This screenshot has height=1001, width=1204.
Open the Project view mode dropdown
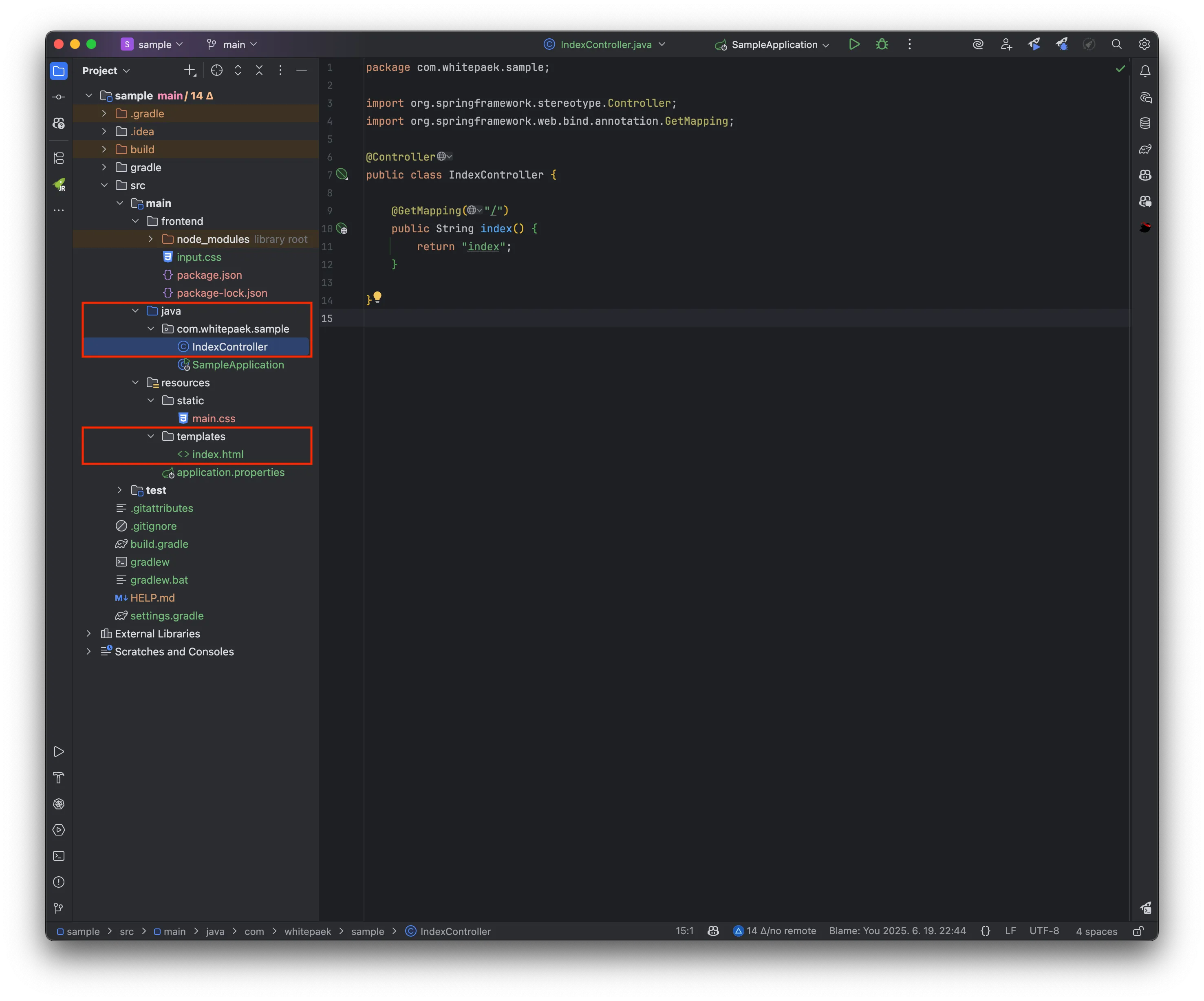tap(106, 71)
